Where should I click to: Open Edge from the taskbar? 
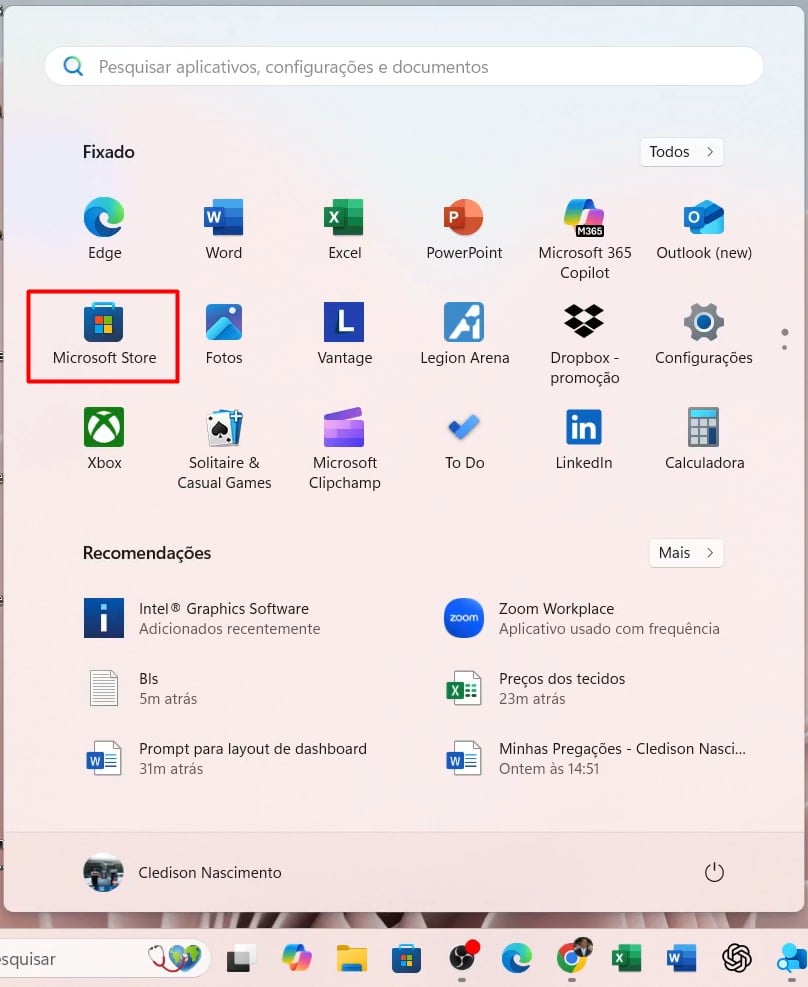tap(517, 959)
